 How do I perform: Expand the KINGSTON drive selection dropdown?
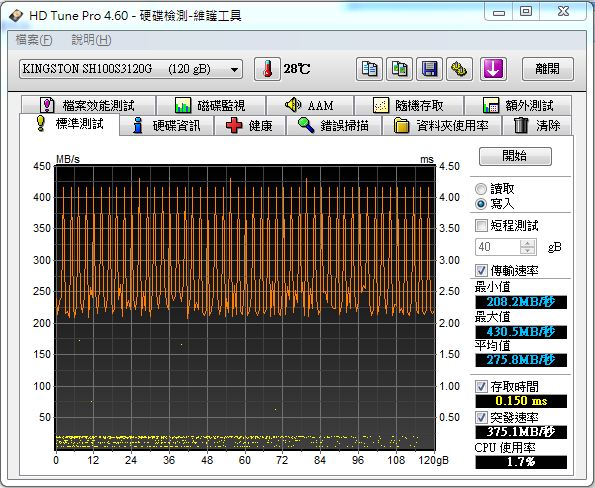point(131,69)
